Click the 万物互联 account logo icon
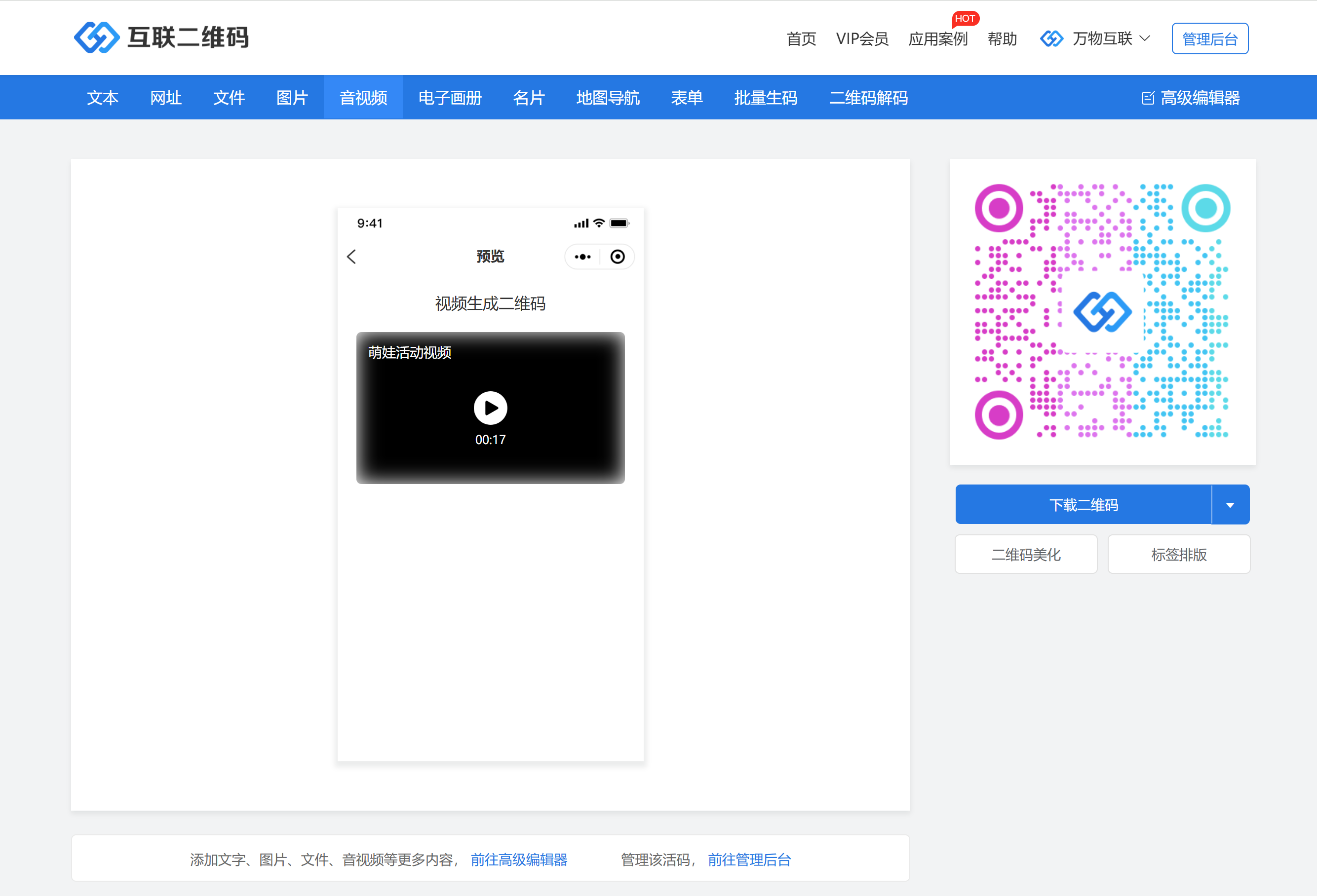This screenshot has width=1317, height=896. click(1051, 38)
